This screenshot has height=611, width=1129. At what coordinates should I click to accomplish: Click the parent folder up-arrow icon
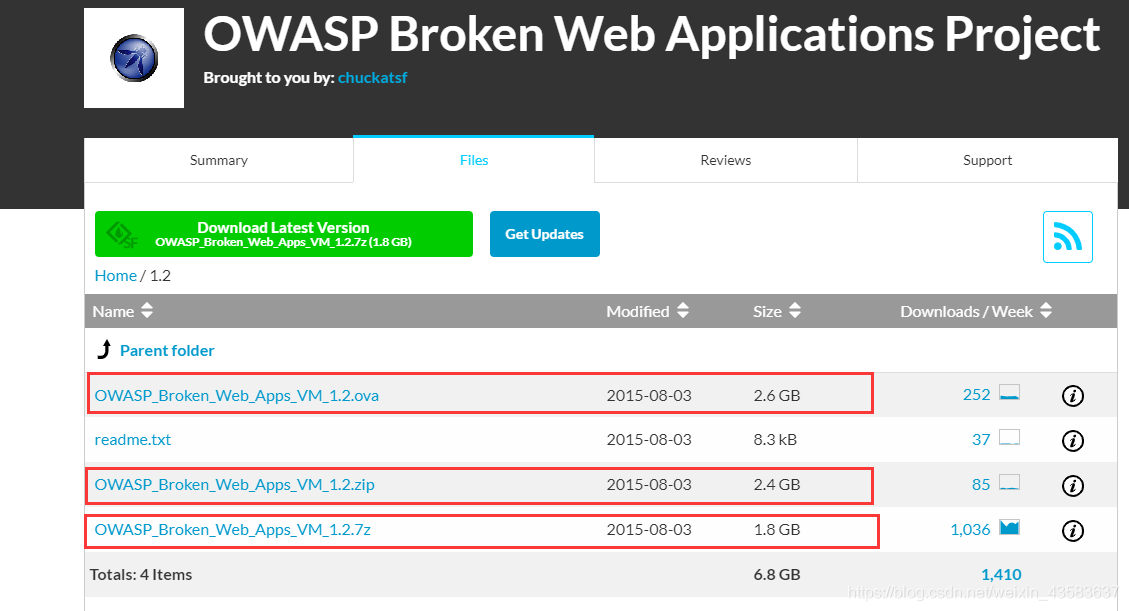coord(104,349)
